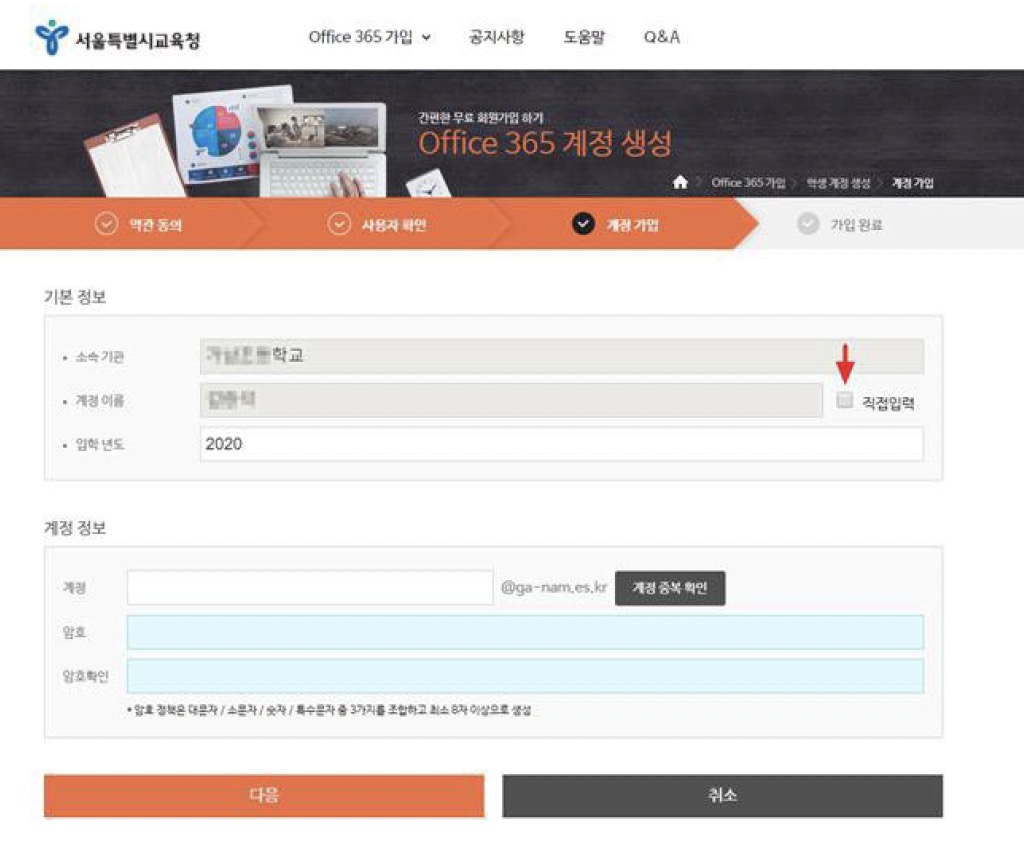Click the 직접입력 label text
The image size is (1024, 852).
(x=888, y=403)
